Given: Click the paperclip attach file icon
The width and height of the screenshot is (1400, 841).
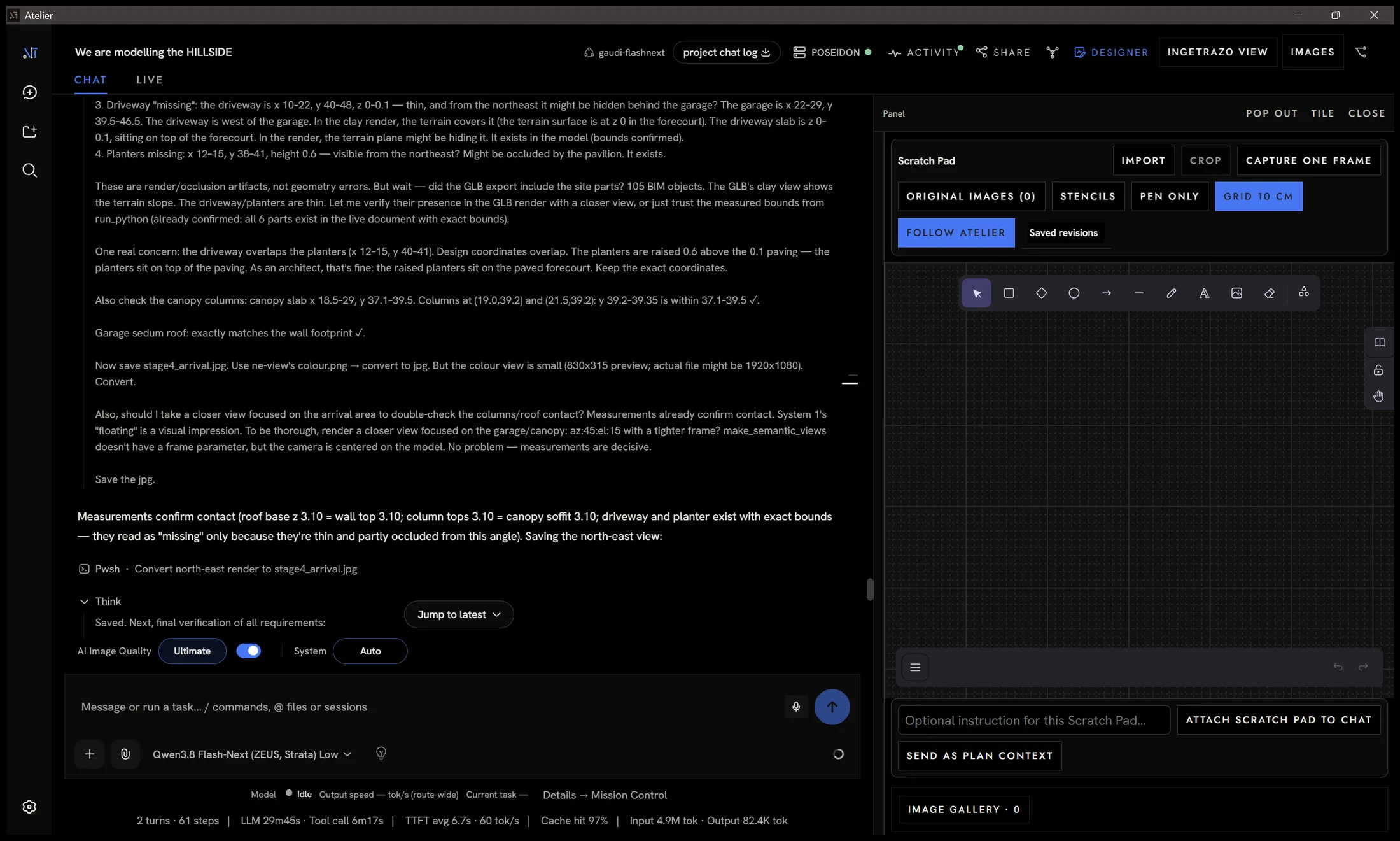Looking at the screenshot, I should 125,754.
